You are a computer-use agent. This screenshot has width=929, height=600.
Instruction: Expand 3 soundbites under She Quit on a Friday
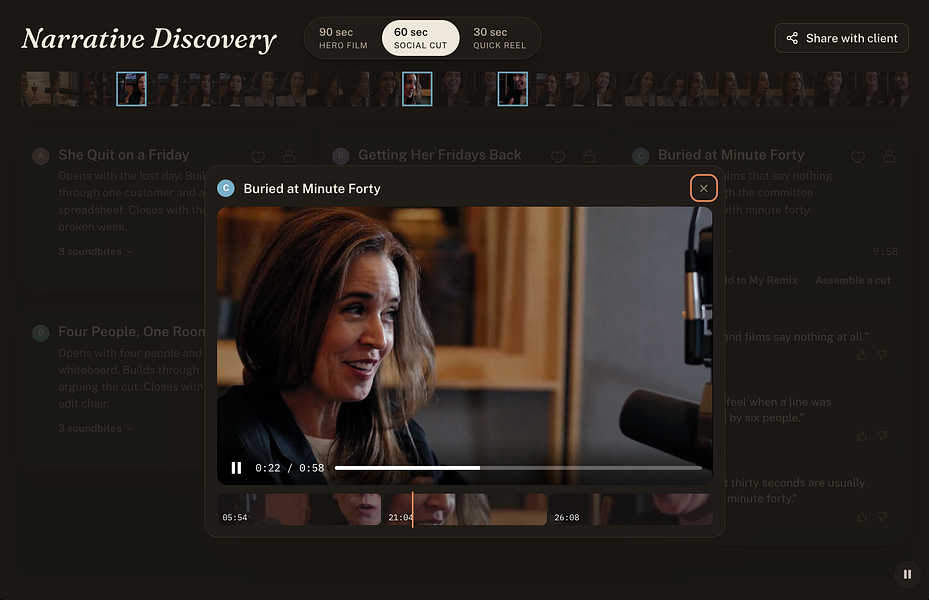coord(95,252)
